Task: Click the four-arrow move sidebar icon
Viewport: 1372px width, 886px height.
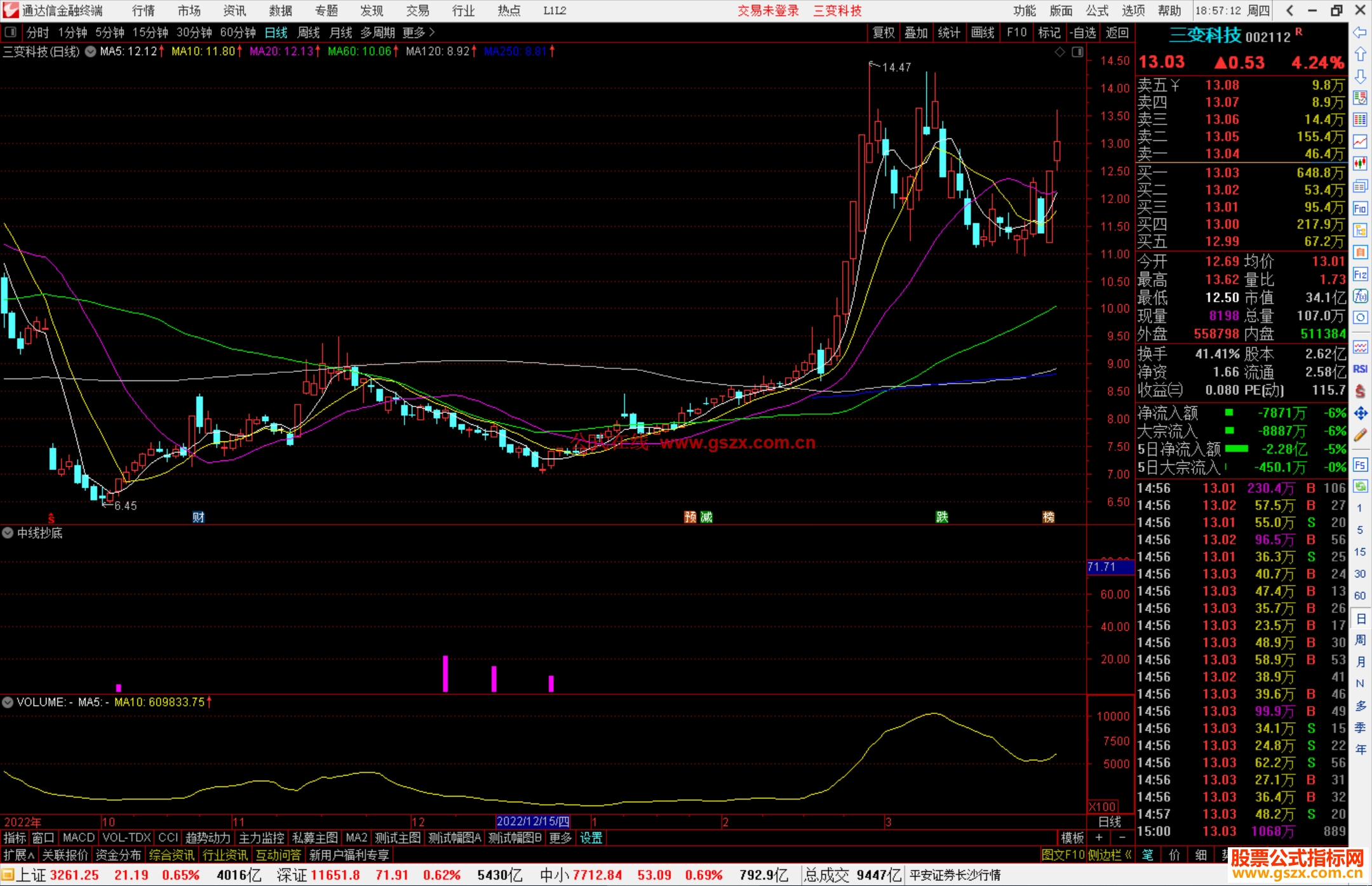Action: pyautogui.click(x=1360, y=413)
